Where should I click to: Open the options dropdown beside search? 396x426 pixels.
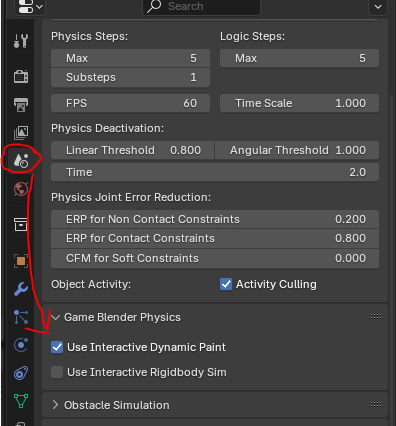(378, 7)
